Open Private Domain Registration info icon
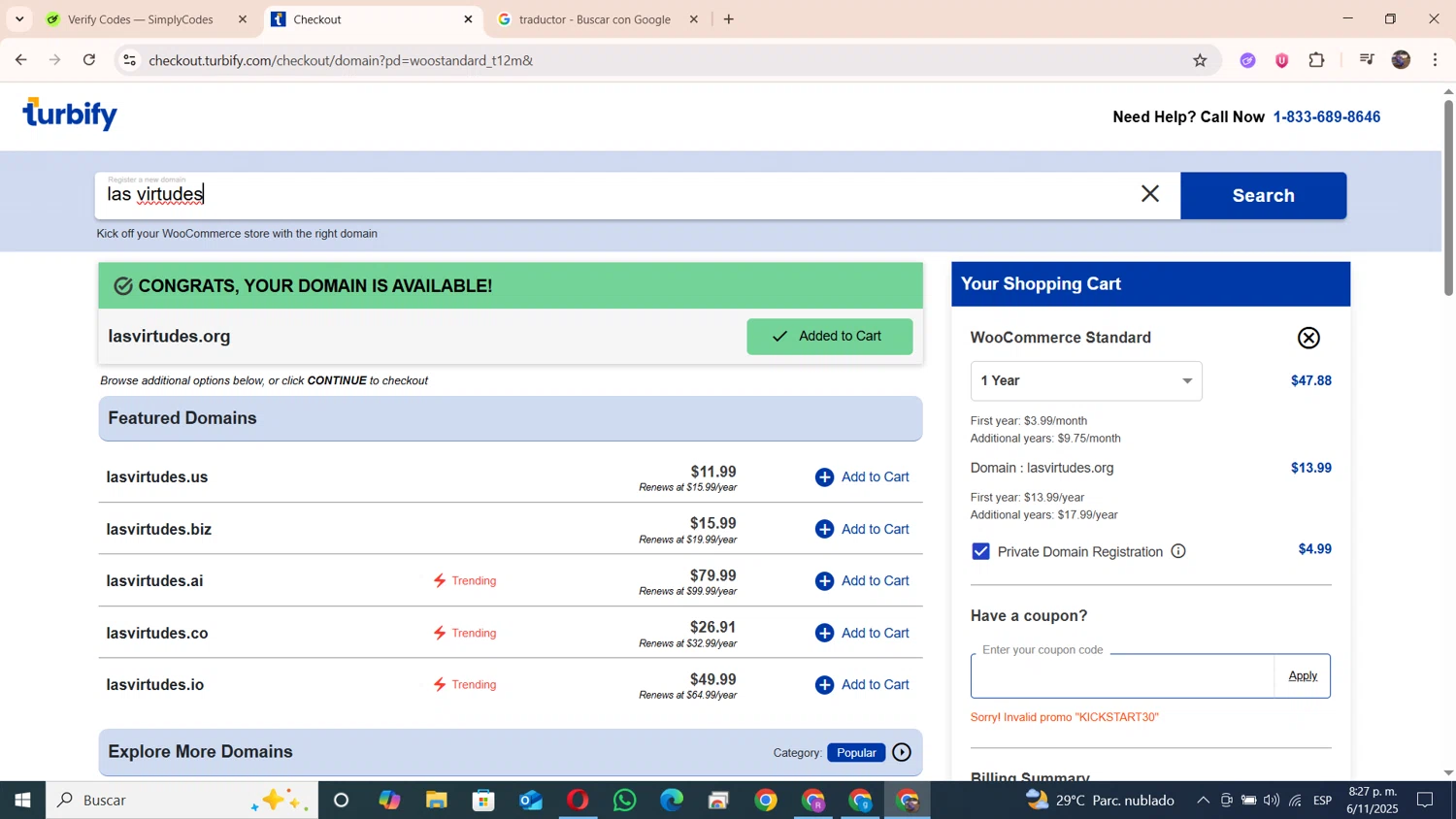The image size is (1456, 819). click(x=1178, y=551)
